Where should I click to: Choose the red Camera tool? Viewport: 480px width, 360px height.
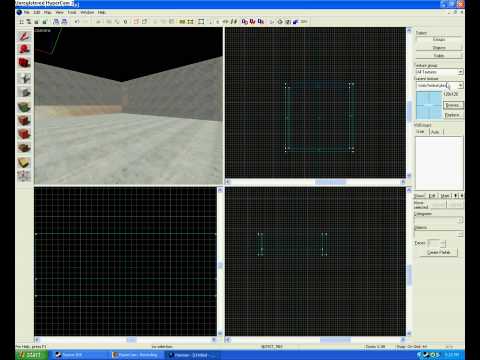click(x=24, y=63)
